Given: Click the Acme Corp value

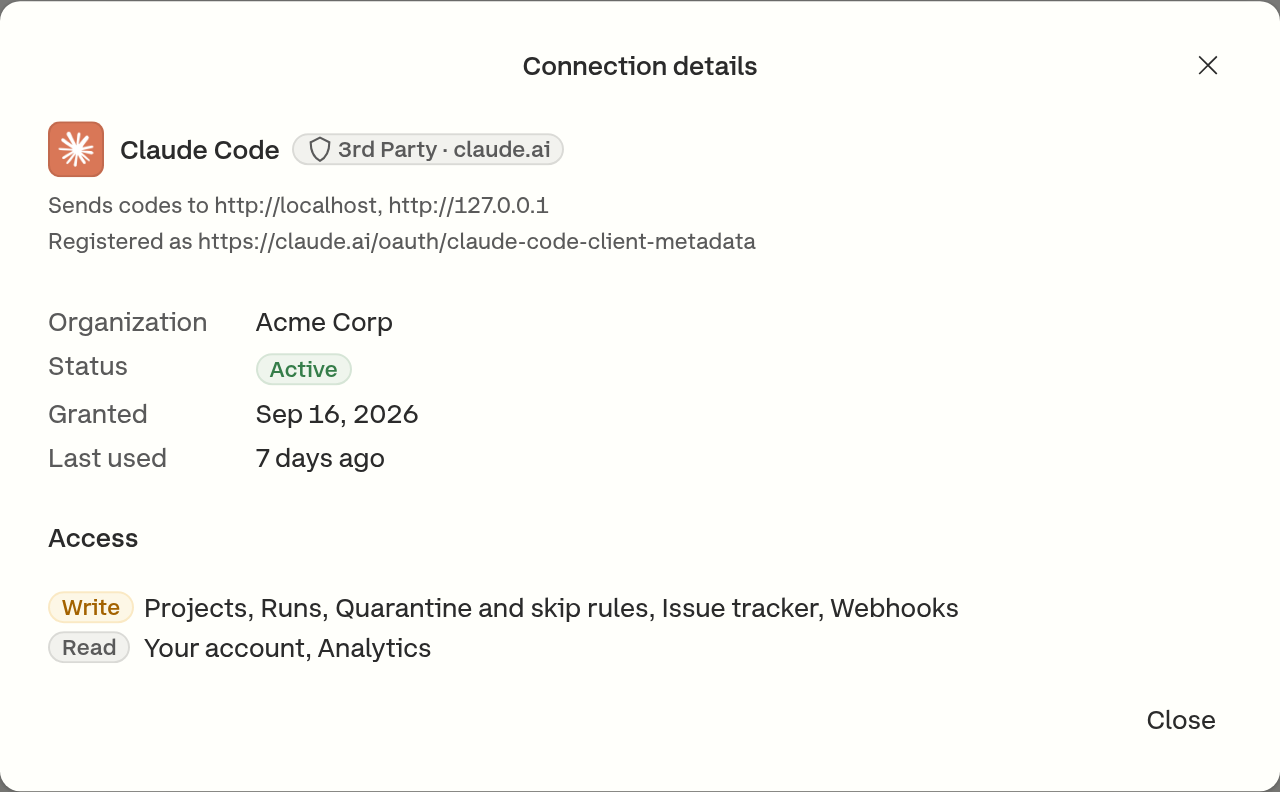Looking at the screenshot, I should 324,322.
